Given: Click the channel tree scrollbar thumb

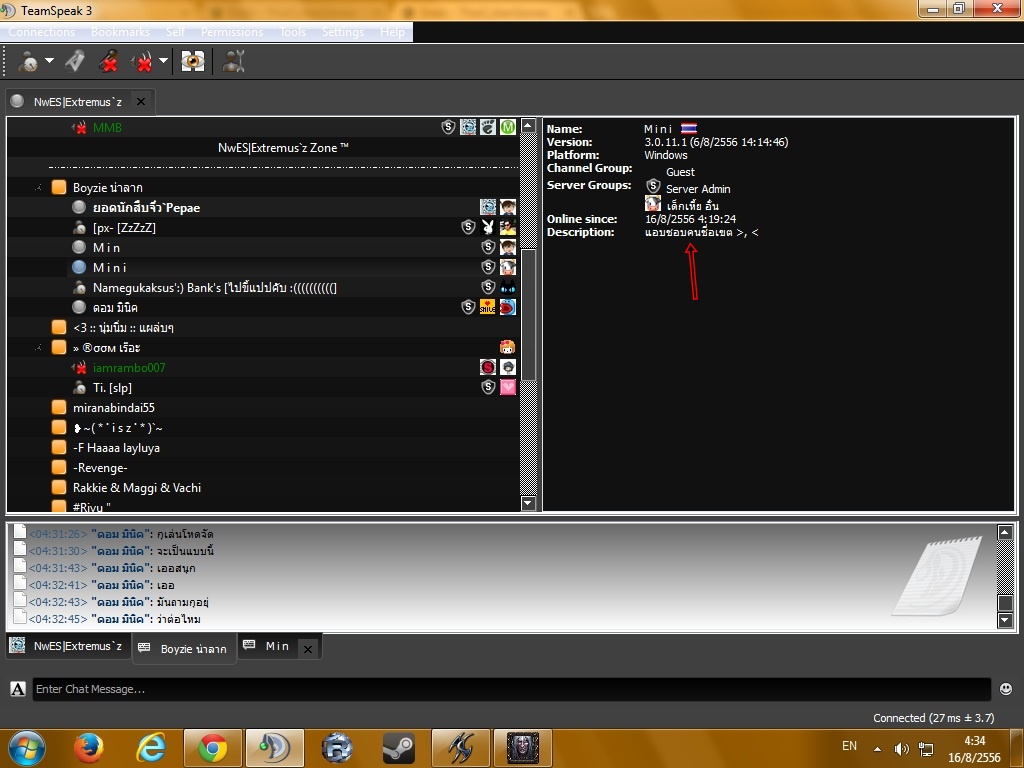Looking at the screenshot, I should pos(528,315).
